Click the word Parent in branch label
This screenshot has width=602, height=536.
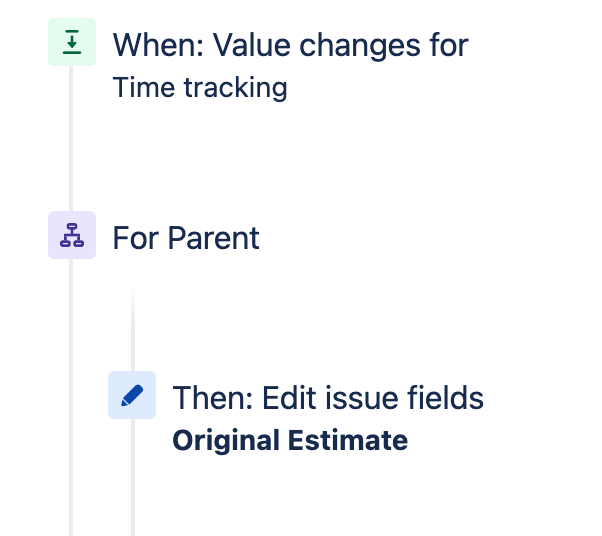[214, 238]
